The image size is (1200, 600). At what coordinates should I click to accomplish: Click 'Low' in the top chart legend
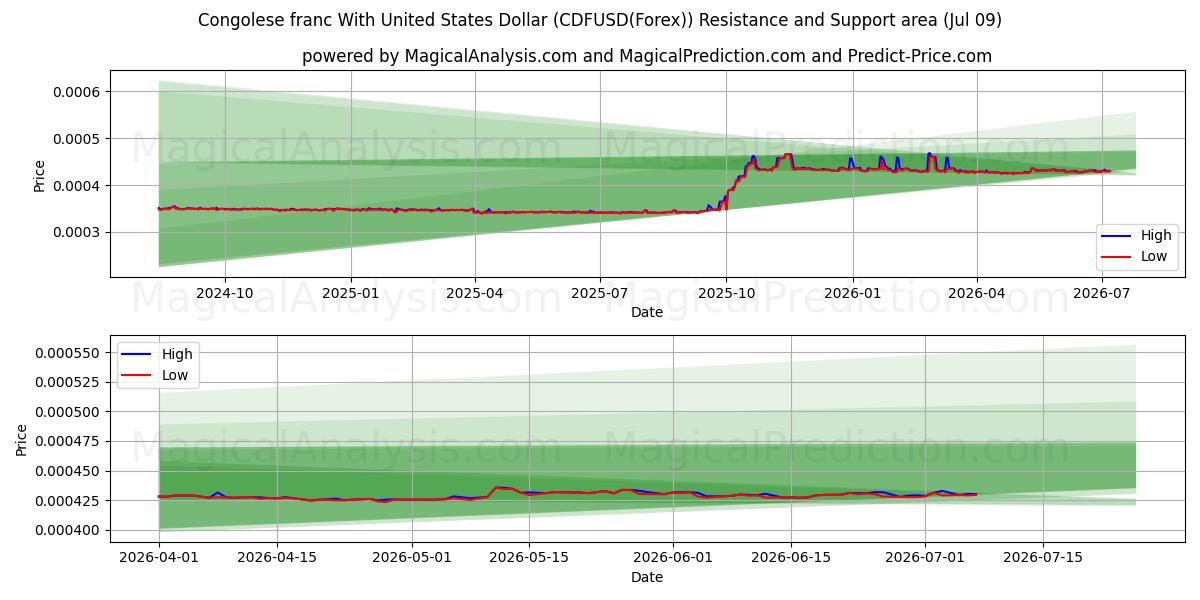coord(1155,257)
